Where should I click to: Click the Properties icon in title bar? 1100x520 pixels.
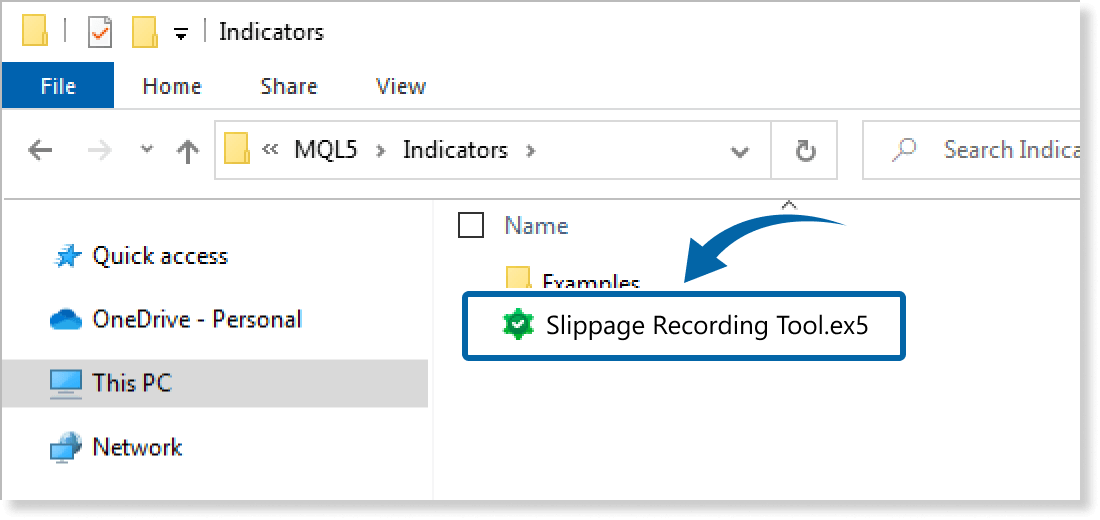click(100, 32)
